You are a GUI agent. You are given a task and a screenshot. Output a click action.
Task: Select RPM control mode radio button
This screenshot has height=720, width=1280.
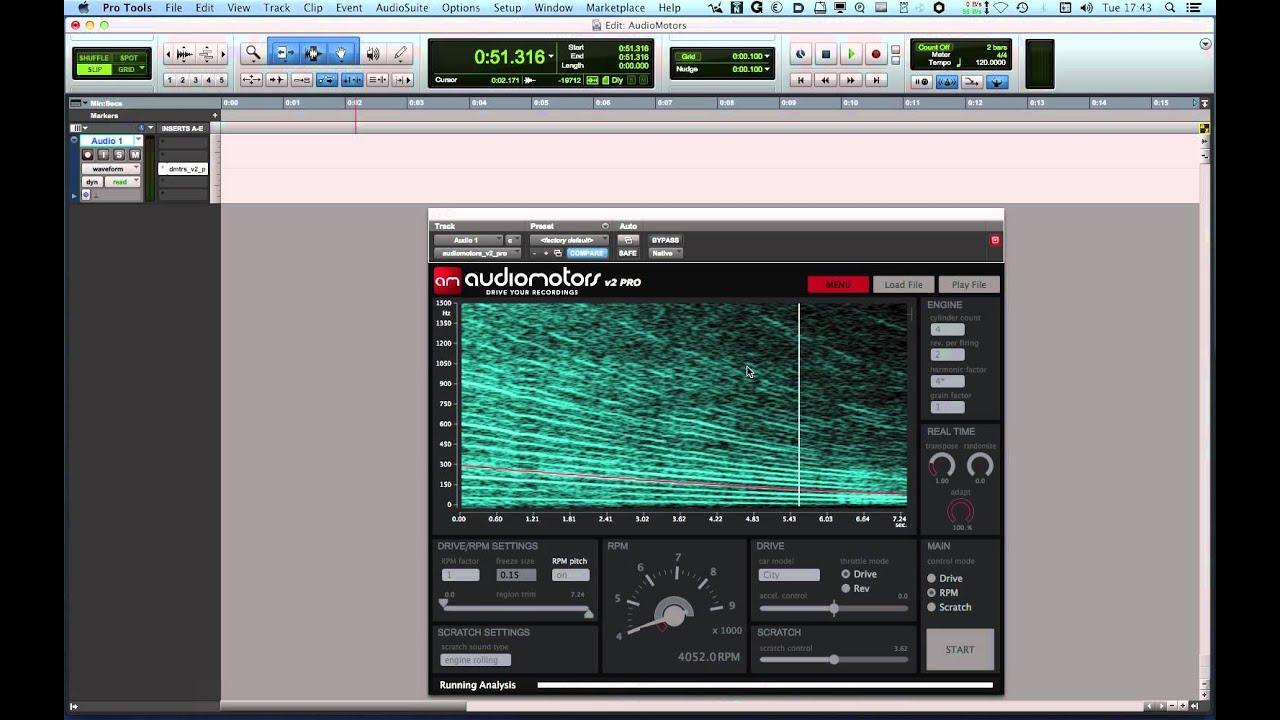click(931, 593)
